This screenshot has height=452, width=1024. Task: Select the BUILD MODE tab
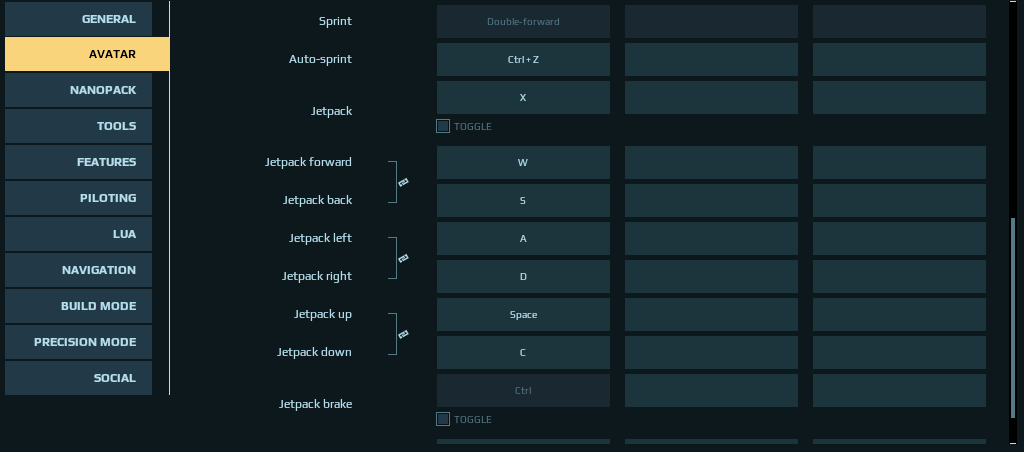pos(78,306)
